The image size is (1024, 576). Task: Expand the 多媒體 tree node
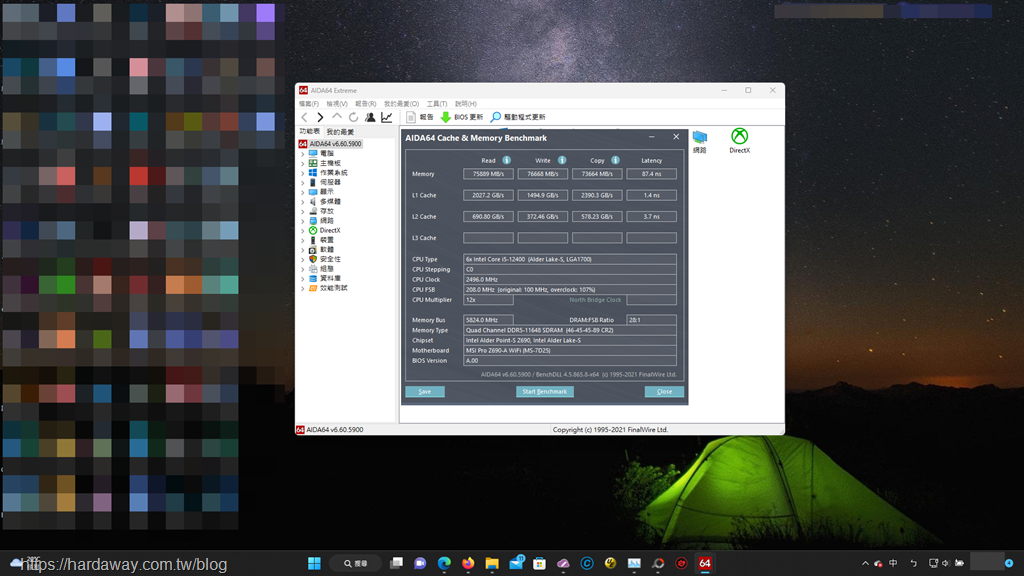(x=302, y=202)
